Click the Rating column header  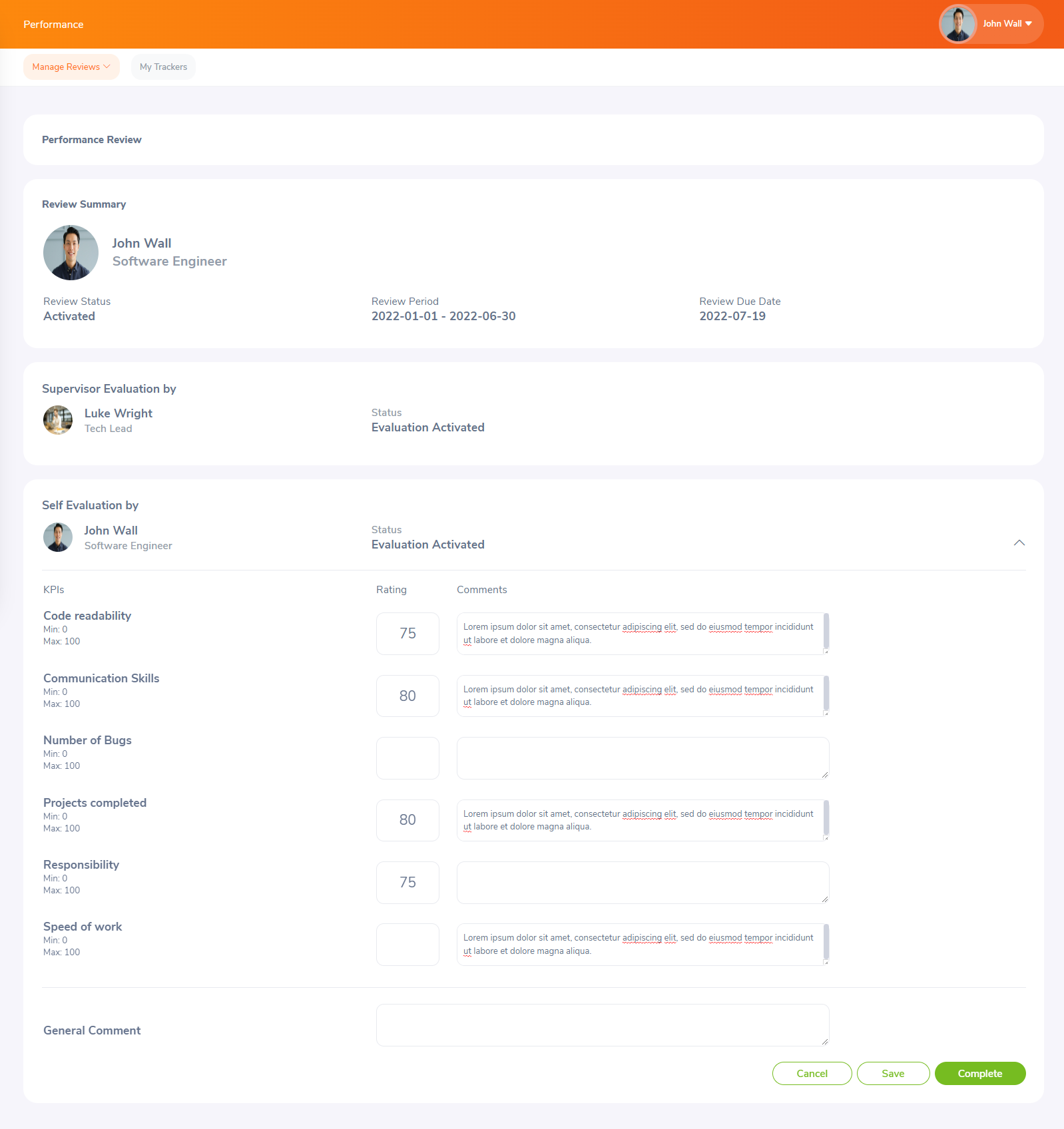(x=392, y=590)
